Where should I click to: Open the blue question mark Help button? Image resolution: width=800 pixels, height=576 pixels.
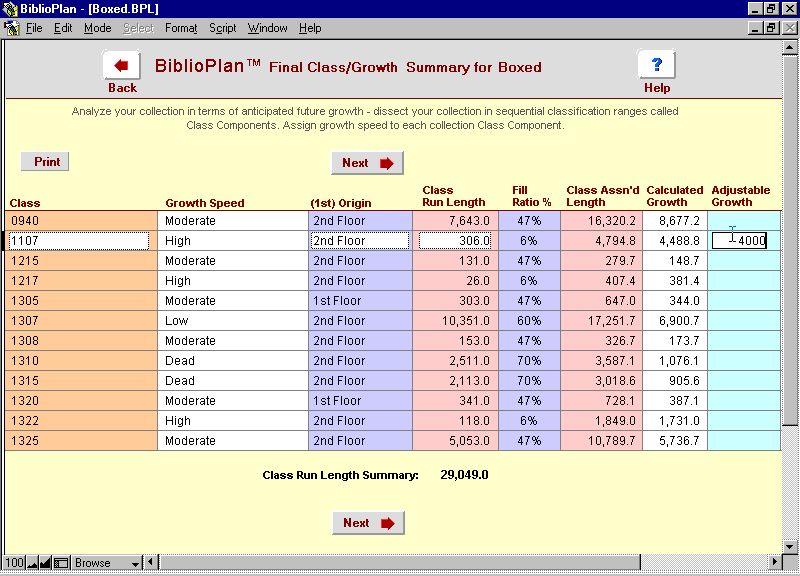[657, 65]
